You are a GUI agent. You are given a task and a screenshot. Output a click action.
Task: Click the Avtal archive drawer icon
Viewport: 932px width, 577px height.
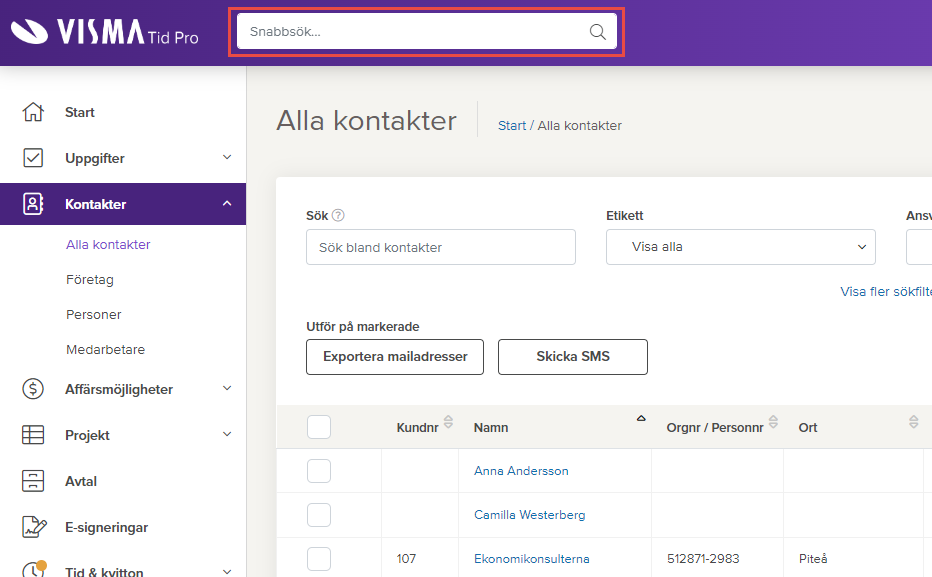(33, 481)
